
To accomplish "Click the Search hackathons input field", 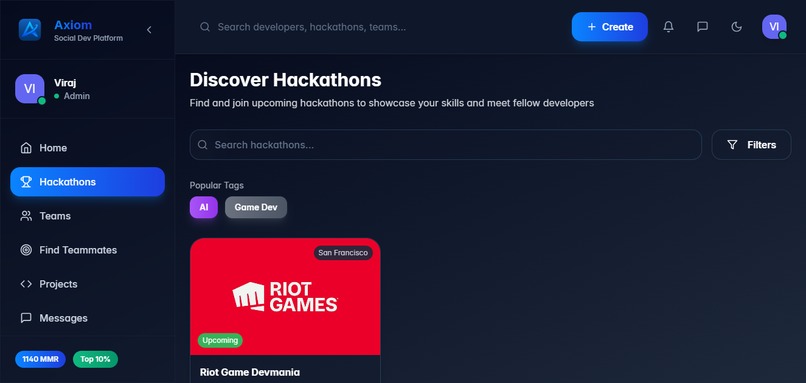I will [445, 144].
